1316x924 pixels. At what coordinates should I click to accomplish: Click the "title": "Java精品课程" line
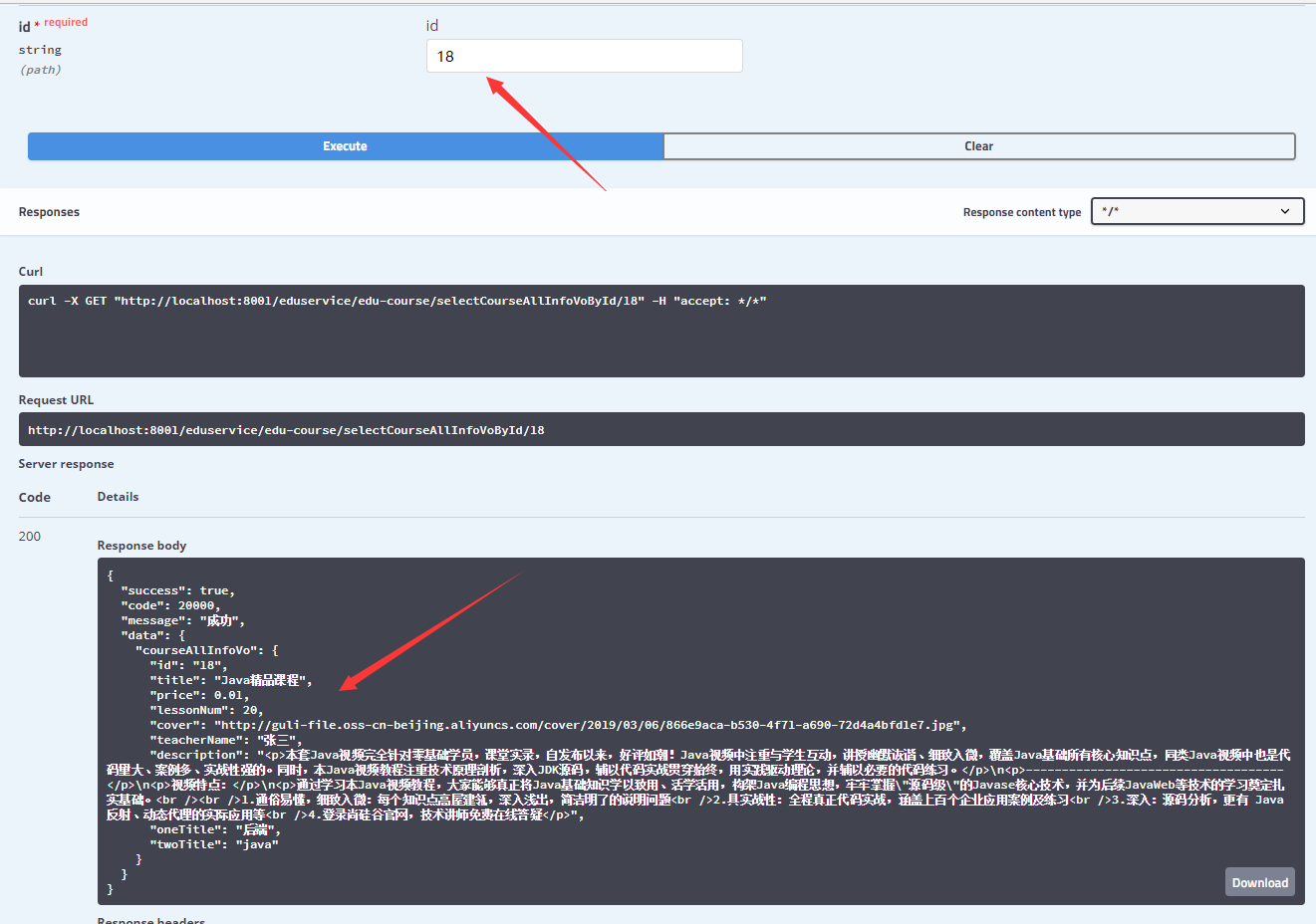231,680
